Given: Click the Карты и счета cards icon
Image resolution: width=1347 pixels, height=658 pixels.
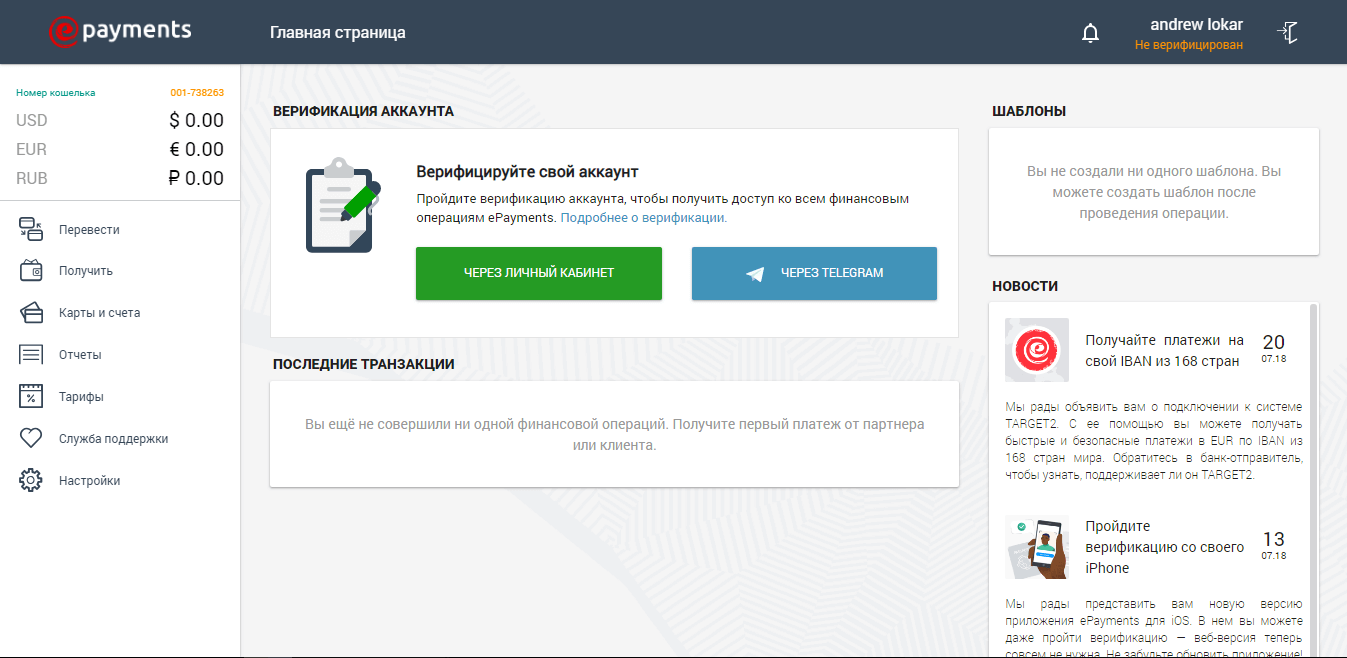Looking at the screenshot, I should coord(31,313).
